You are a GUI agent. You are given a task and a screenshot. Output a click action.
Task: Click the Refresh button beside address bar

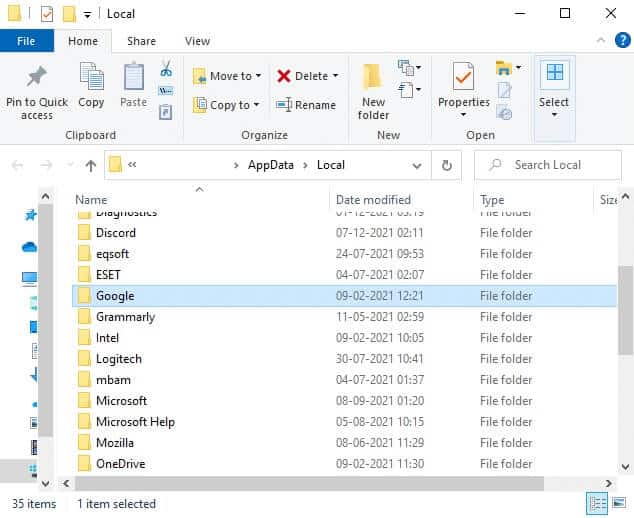[x=446, y=165]
